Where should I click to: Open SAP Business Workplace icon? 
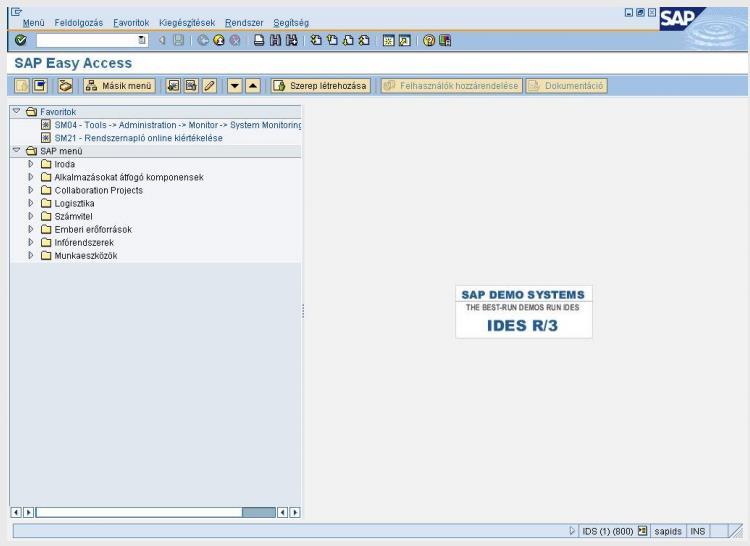[65, 86]
